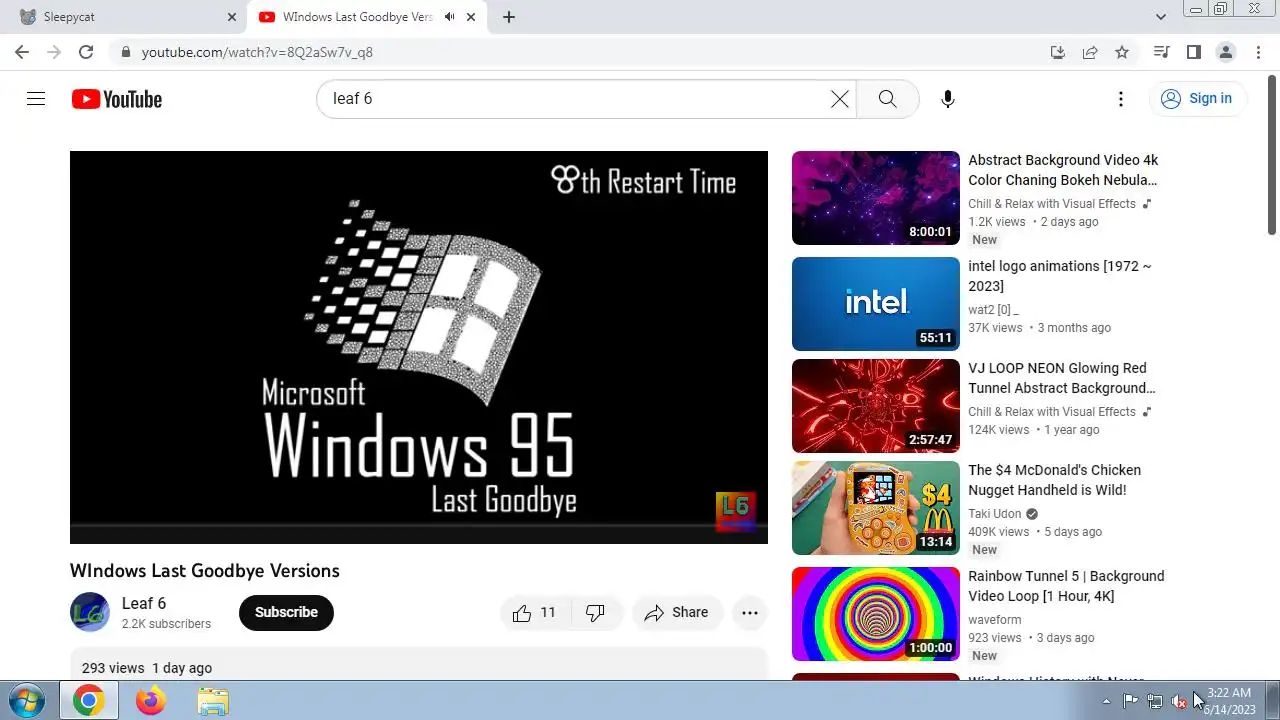Go to the YouTube home logo
This screenshot has width=1280, height=720.
tap(117, 99)
